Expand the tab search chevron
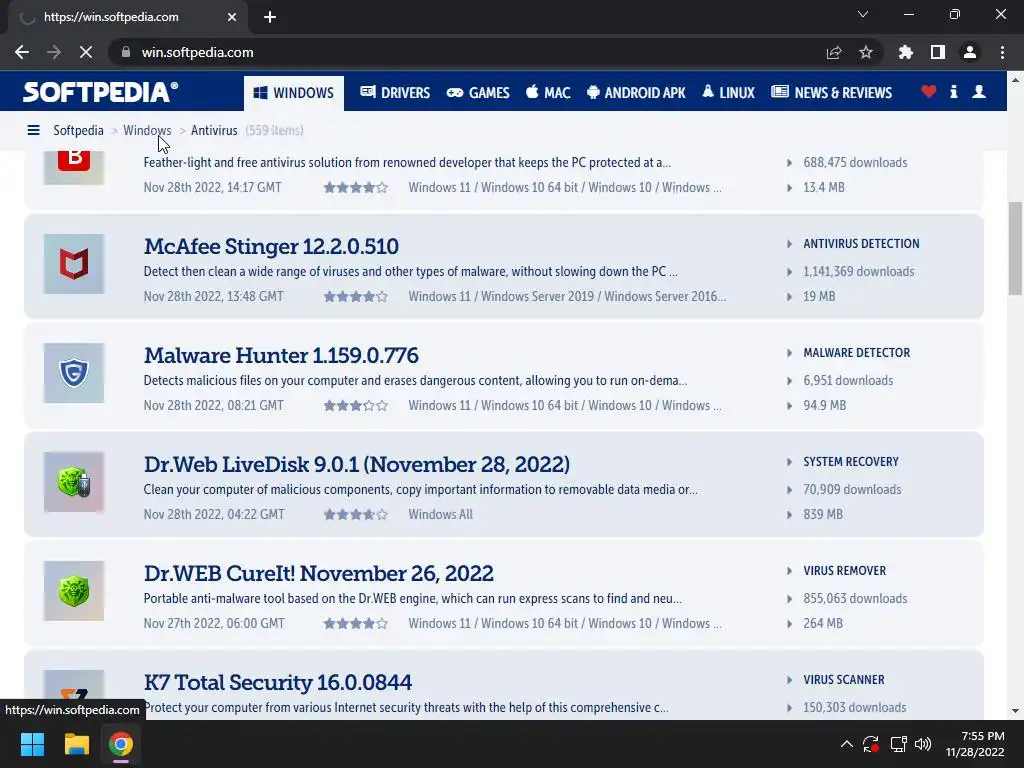The height and width of the screenshot is (768, 1024). tap(863, 14)
